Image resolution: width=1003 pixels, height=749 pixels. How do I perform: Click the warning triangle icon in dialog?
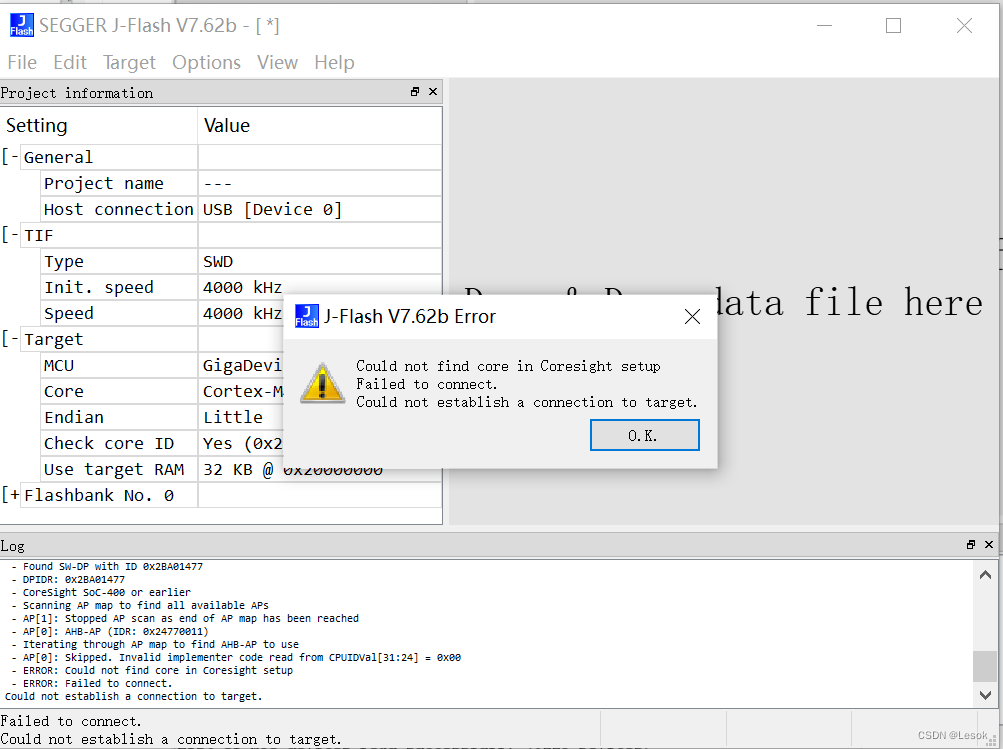[322, 383]
